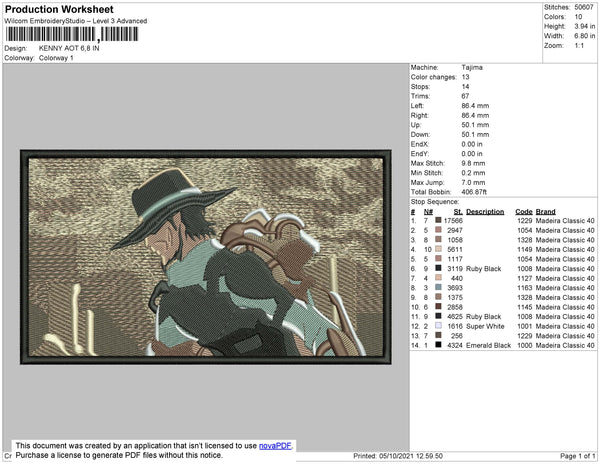The height and width of the screenshot is (464, 600).
Task: Select thread code '1127'
Action: 525,278
